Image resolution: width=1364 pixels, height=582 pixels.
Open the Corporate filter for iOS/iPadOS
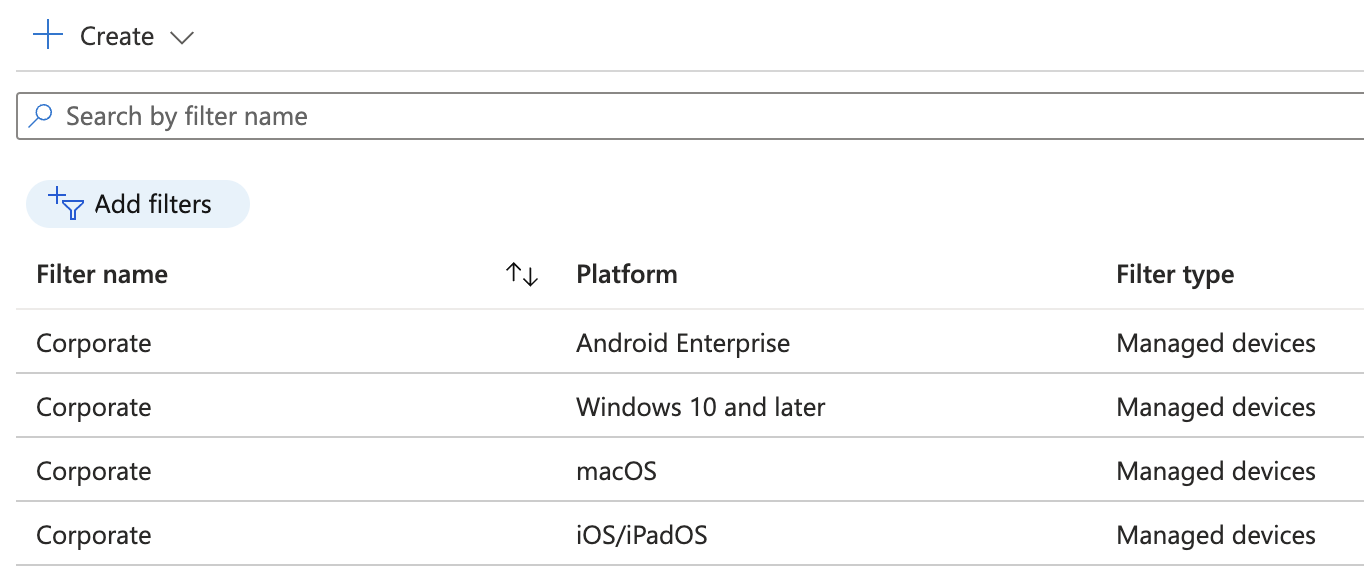(x=94, y=535)
